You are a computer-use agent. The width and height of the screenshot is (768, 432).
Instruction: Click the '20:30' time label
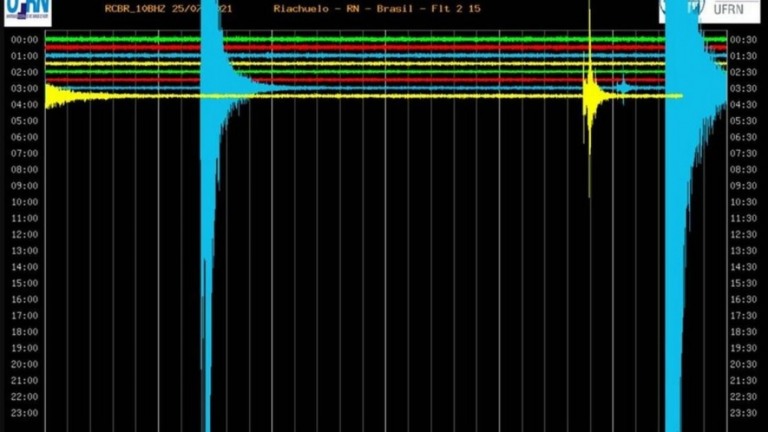pos(744,364)
